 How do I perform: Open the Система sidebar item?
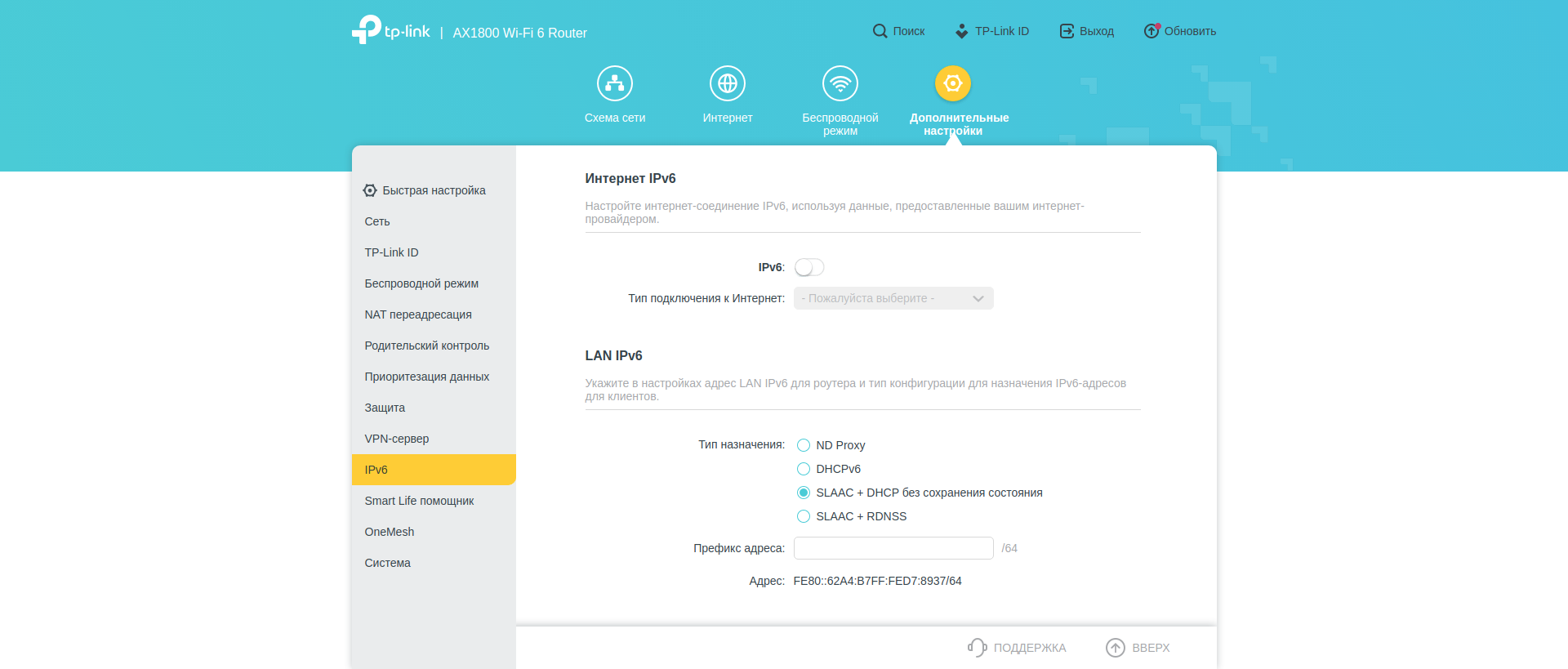(x=388, y=563)
